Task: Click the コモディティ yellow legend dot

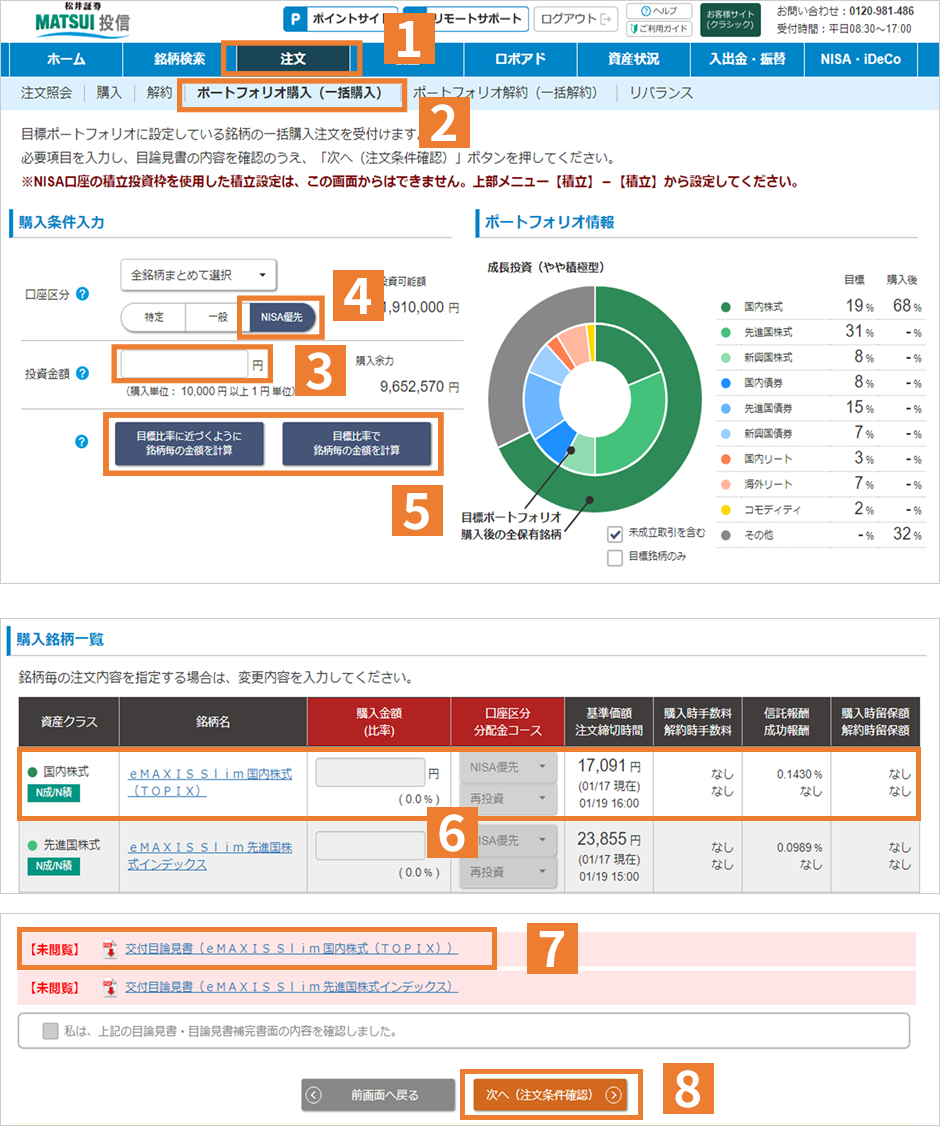Action: pyautogui.click(x=726, y=510)
